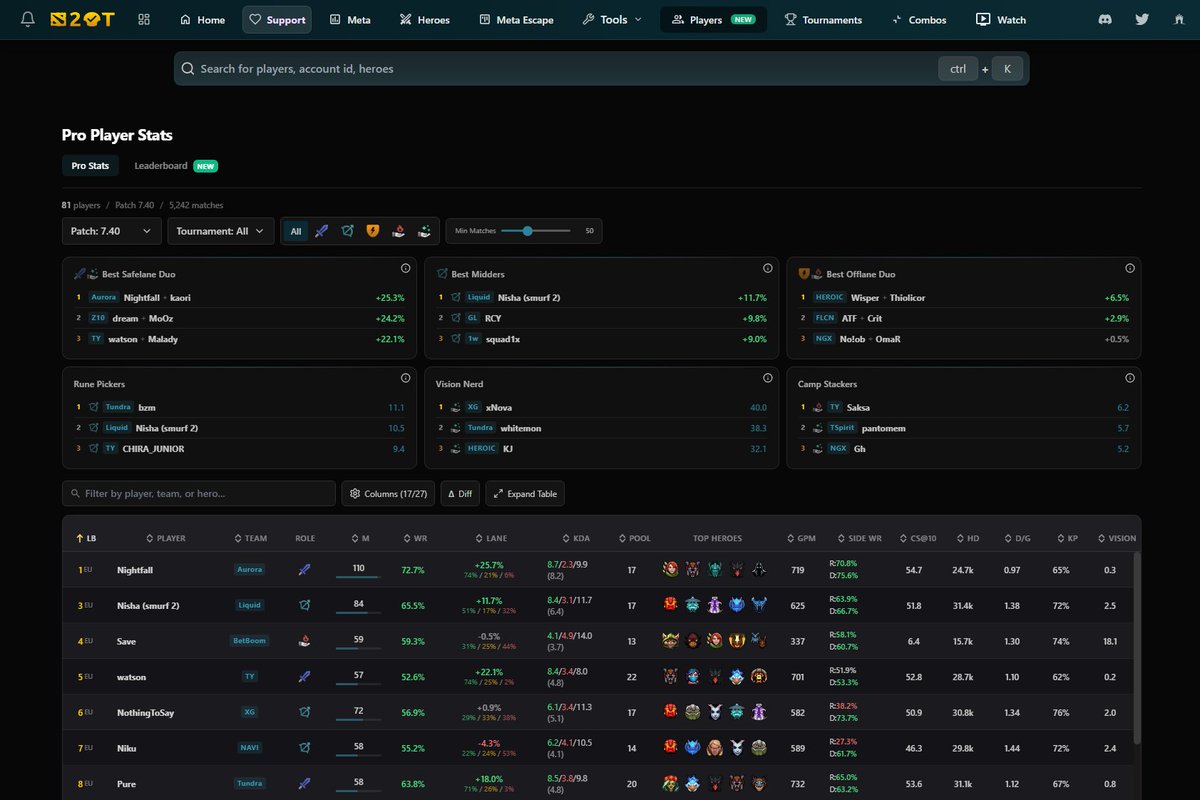
Task: Click the first top hero icon in Niku's row
Action: pyautogui.click(x=671, y=748)
